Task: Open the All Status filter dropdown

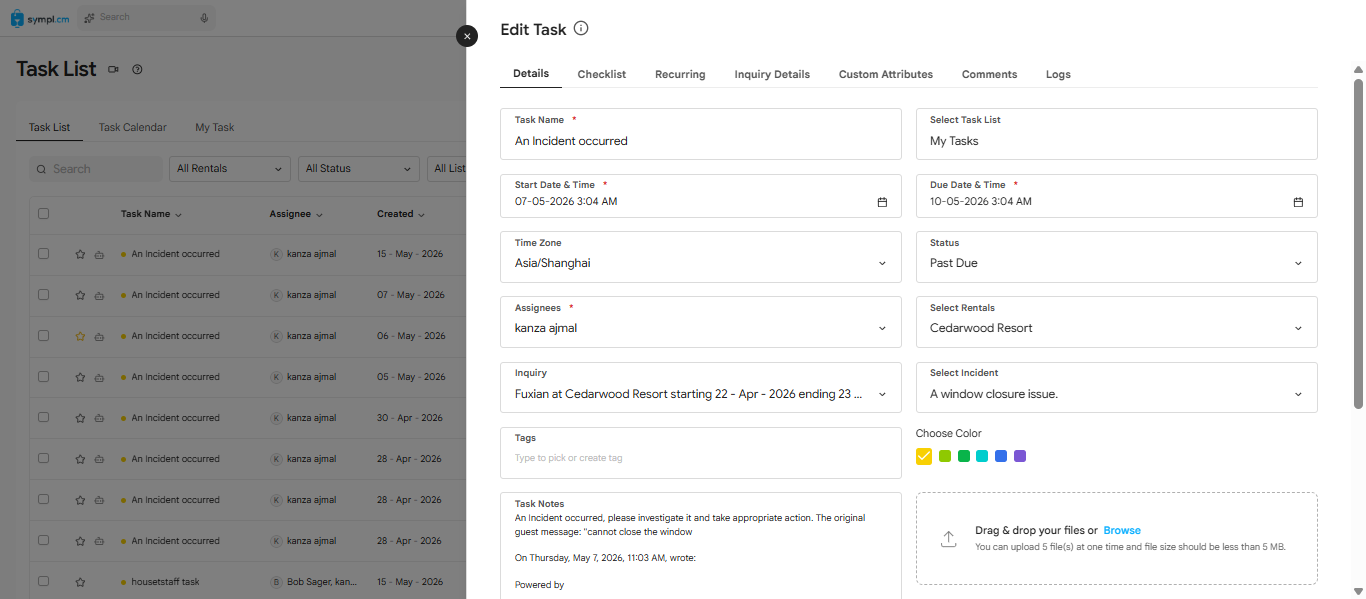Action: (x=359, y=169)
